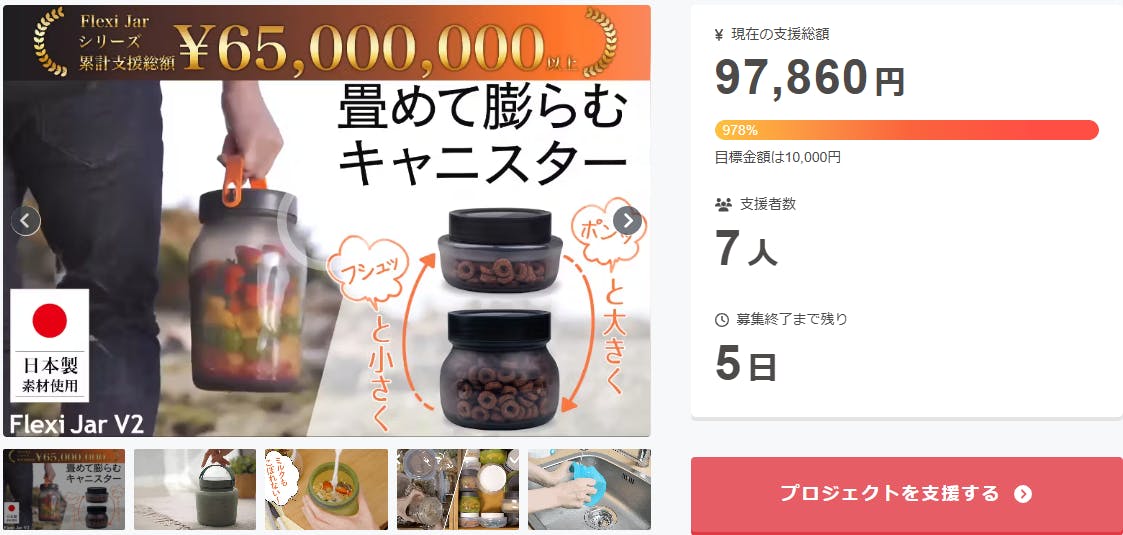Click the supporters people icon
The width and height of the screenshot is (1123, 535).
(x=723, y=204)
